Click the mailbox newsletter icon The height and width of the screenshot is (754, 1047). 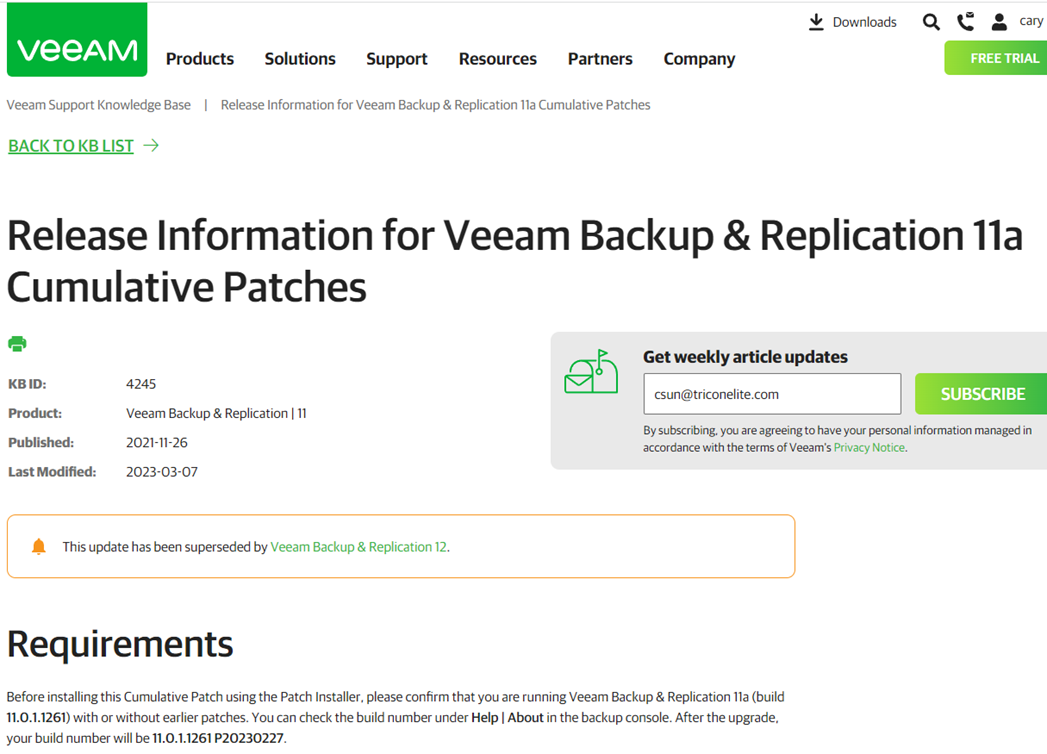591,371
